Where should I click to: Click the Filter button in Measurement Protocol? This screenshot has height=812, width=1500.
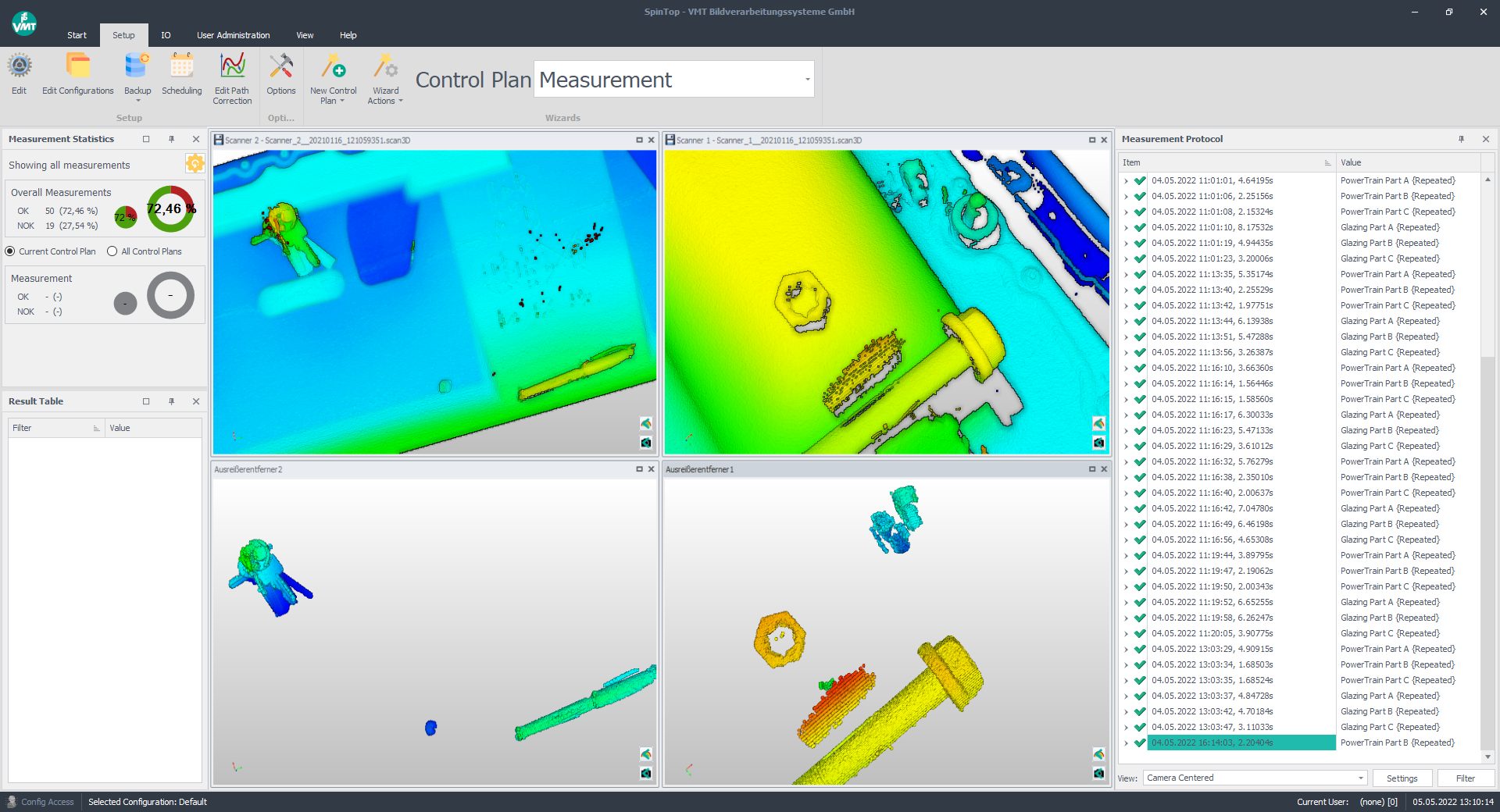click(1465, 778)
